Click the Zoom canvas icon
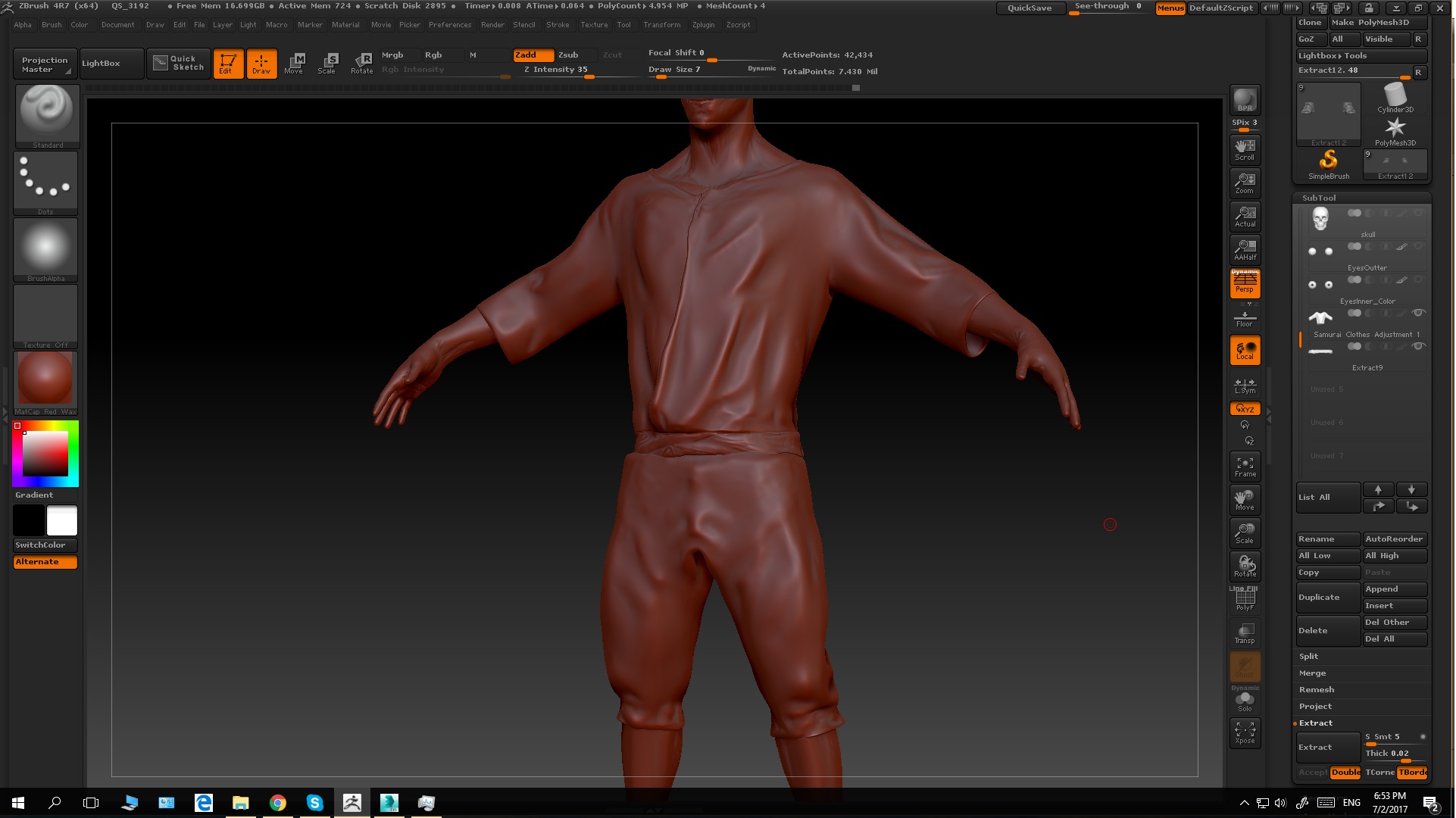The width and height of the screenshot is (1456, 818). click(x=1246, y=183)
